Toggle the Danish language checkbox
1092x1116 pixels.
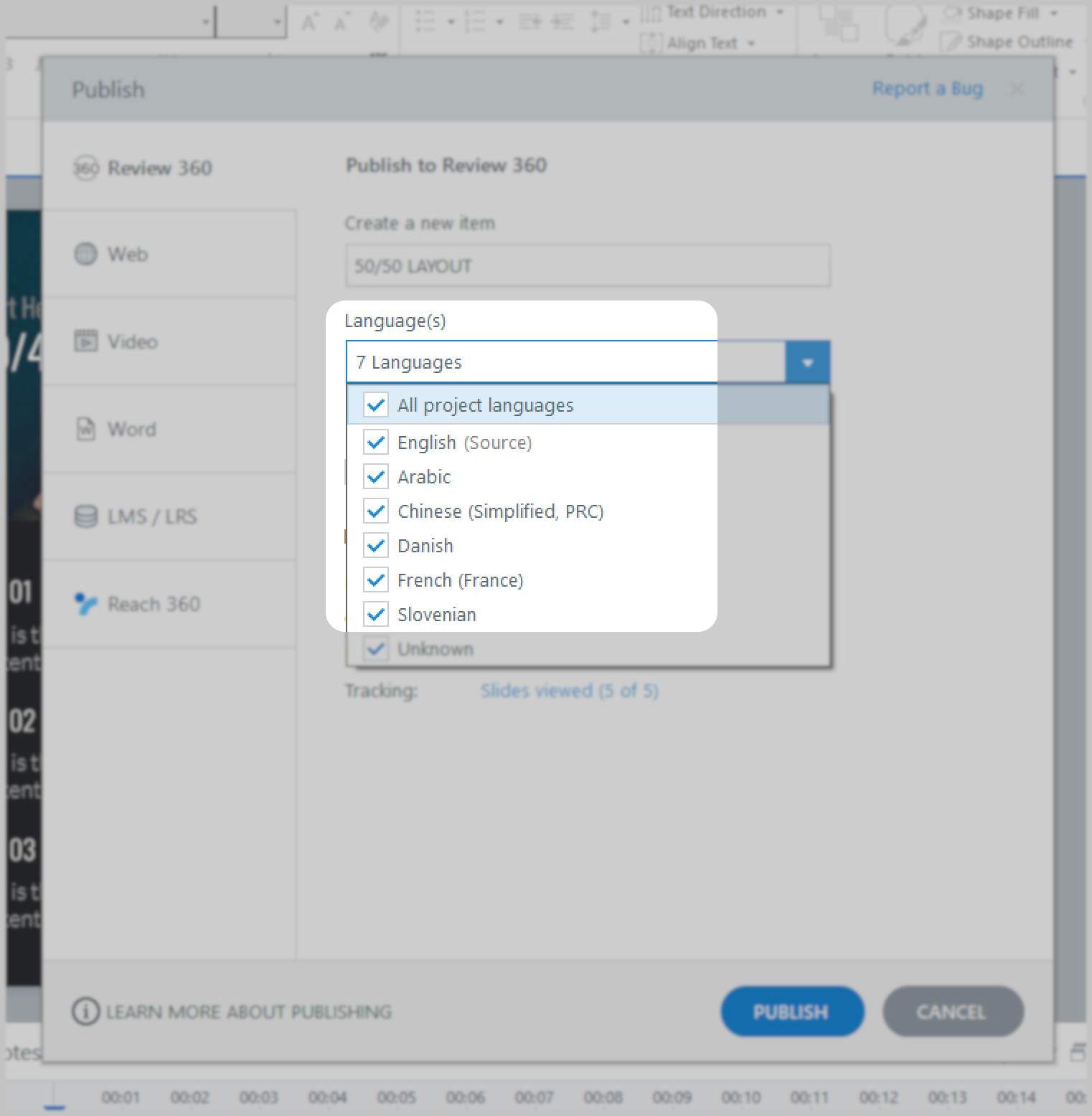pos(375,545)
